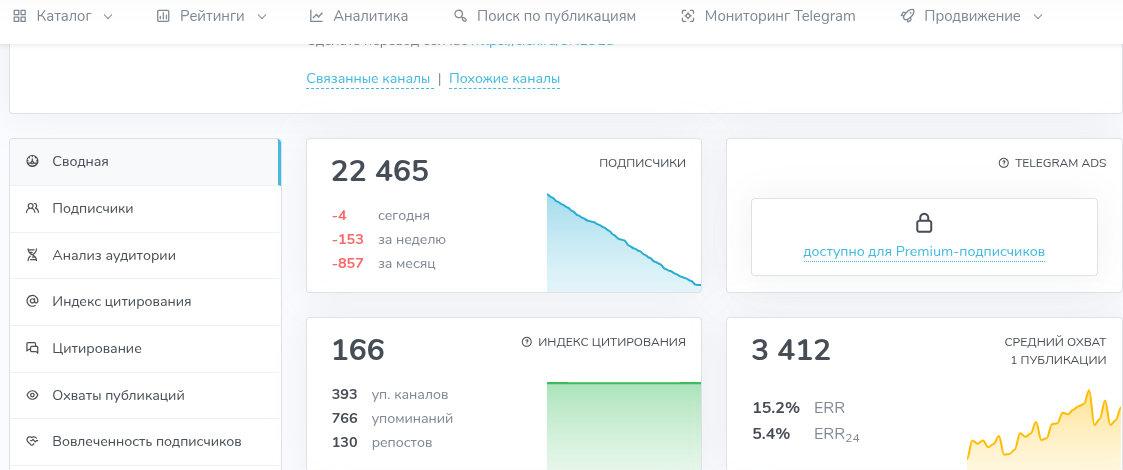Click the Цитирование speech bubbles icon
The width and height of the screenshot is (1123, 470).
point(32,348)
